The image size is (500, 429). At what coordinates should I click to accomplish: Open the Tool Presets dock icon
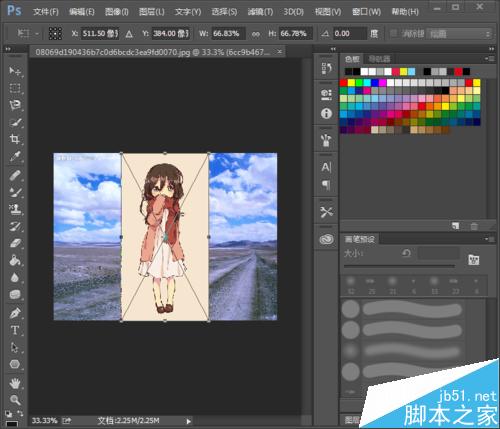[326, 212]
